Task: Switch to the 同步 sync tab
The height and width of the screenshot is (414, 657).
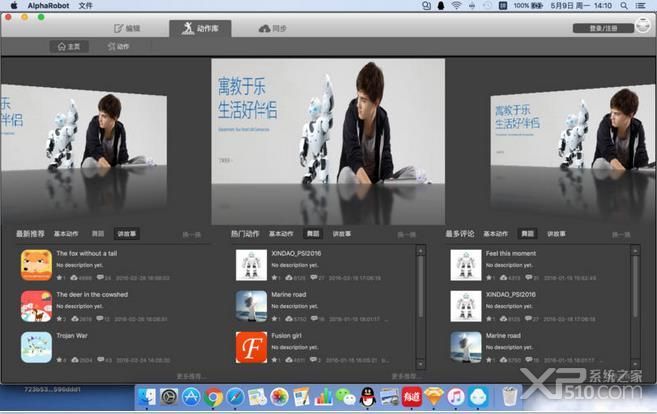Action: 272,28
